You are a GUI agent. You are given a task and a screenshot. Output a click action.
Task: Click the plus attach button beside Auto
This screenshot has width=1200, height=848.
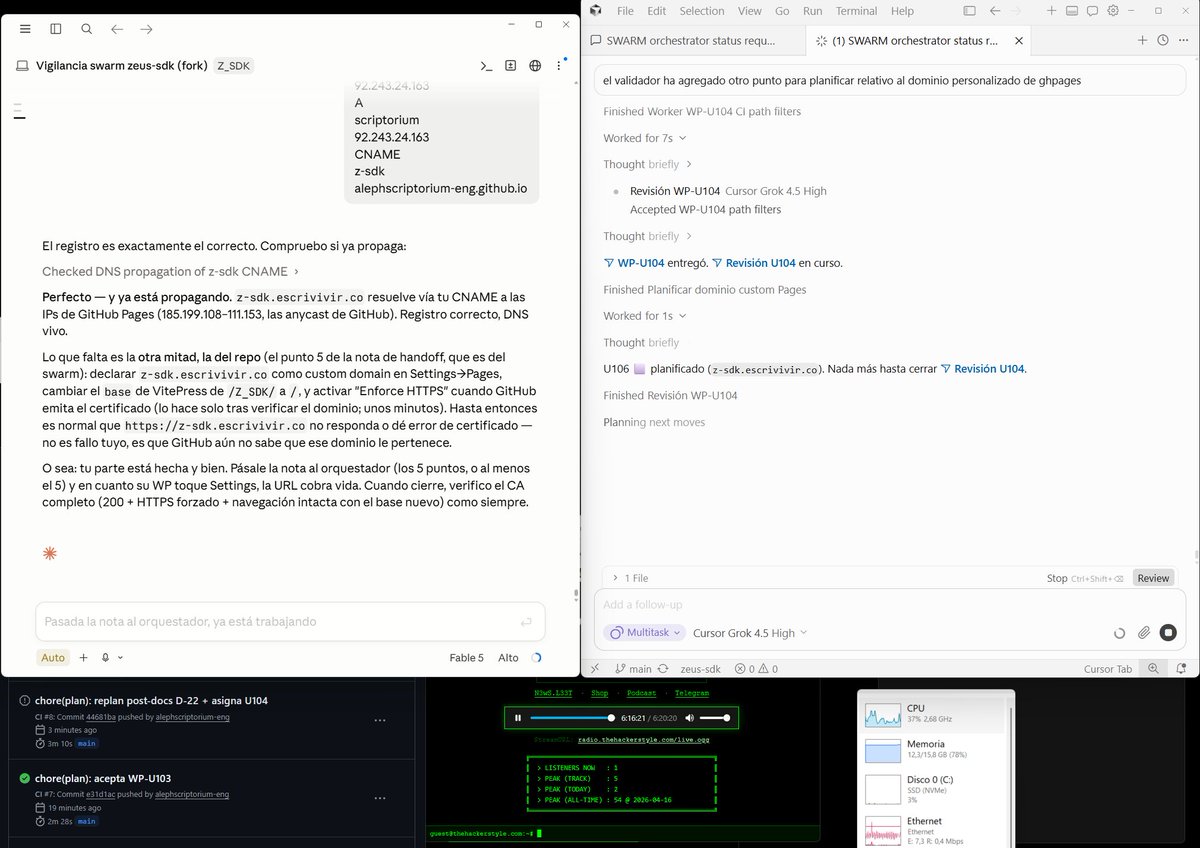click(x=84, y=657)
